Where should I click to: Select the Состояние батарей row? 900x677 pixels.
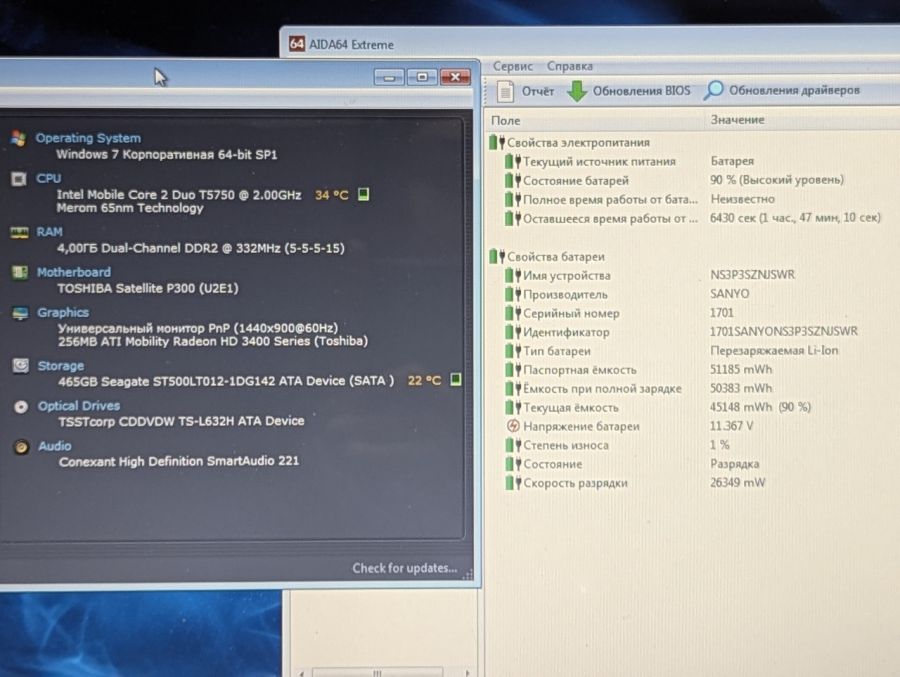[674, 180]
